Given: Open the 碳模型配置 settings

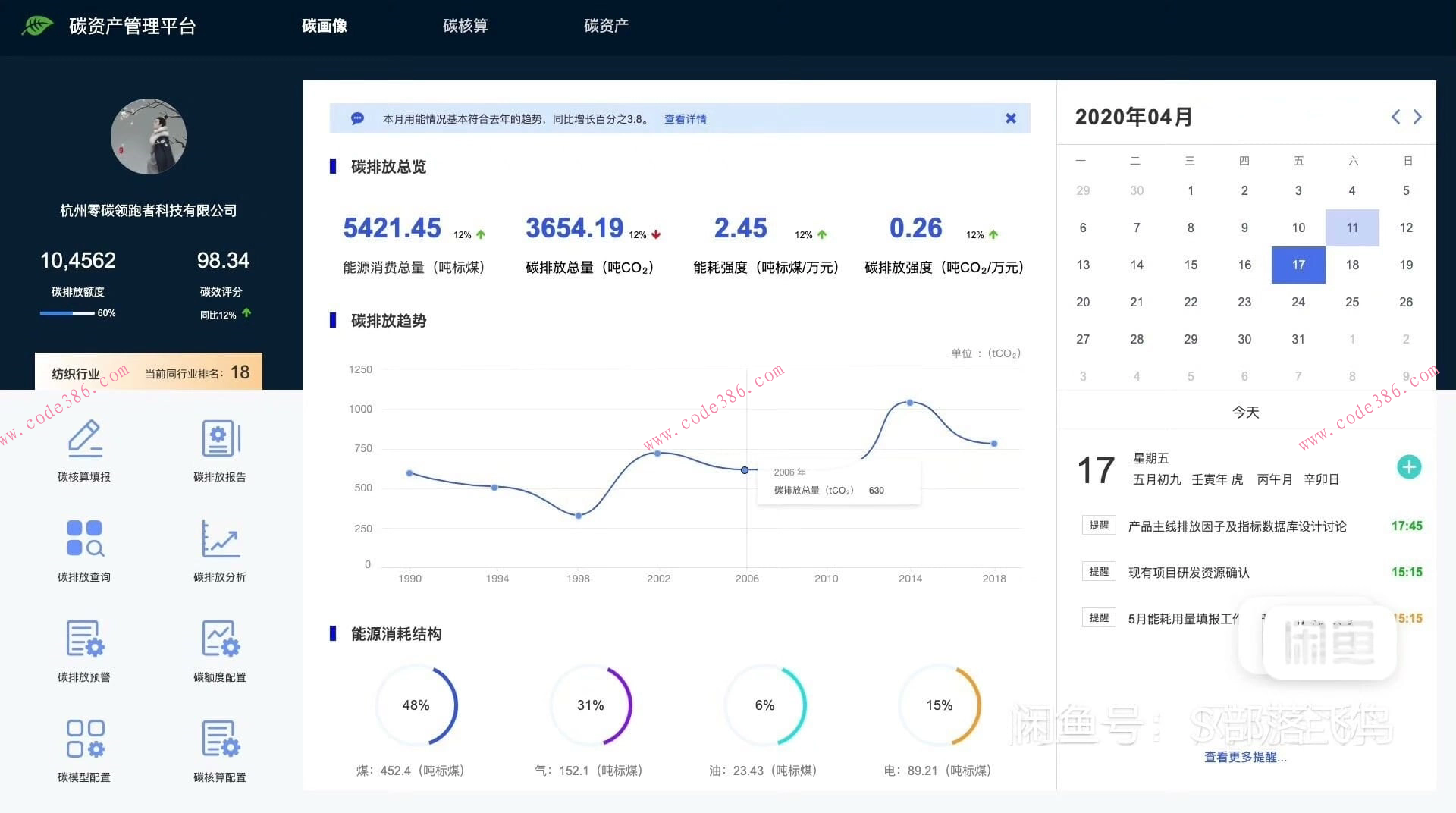Looking at the screenshot, I should tap(84, 749).
